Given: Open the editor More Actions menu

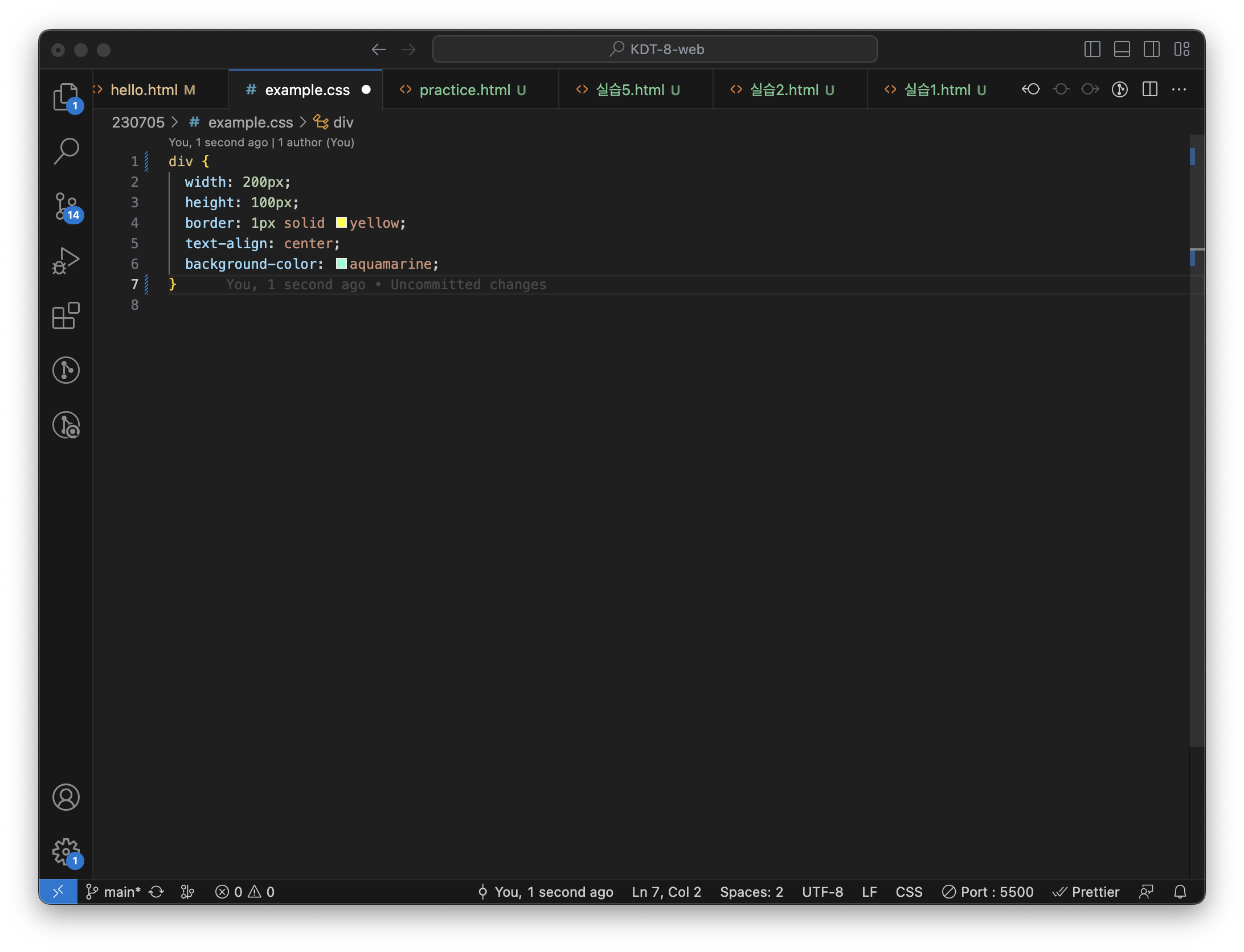Looking at the screenshot, I should pyautogui.click(x=1179, y=89).
